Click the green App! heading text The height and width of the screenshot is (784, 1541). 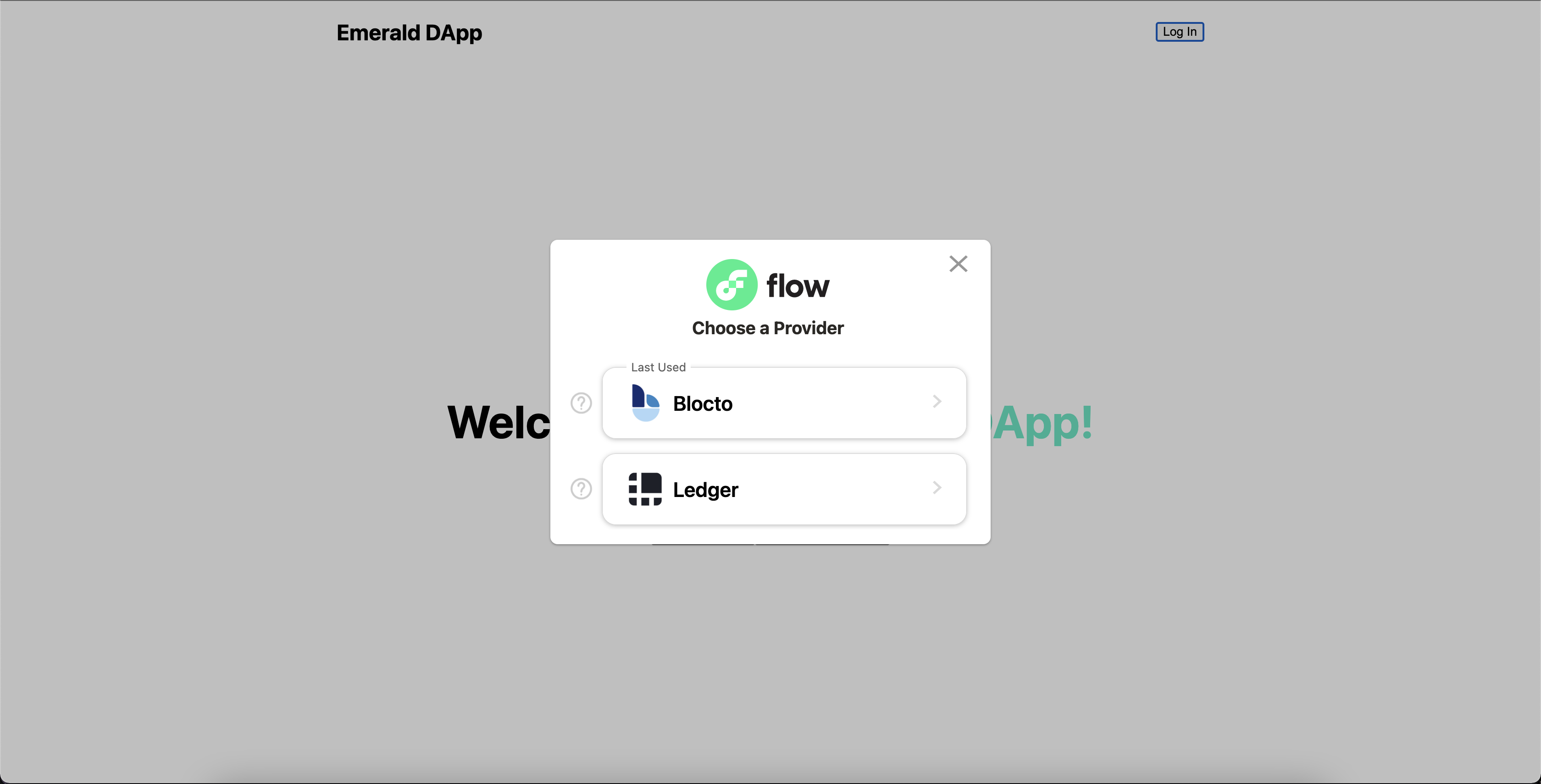tap(1042, 423)
